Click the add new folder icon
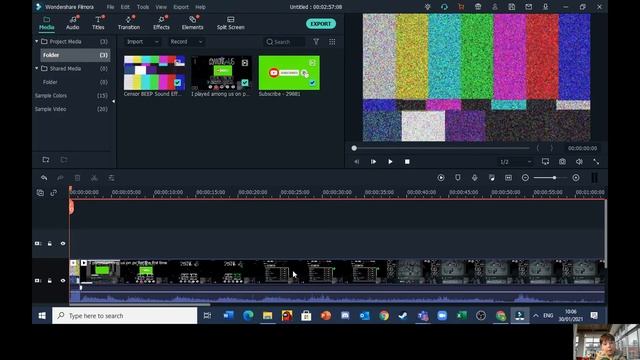The height and width of the screenshot is (360, 640). (46, 160)
